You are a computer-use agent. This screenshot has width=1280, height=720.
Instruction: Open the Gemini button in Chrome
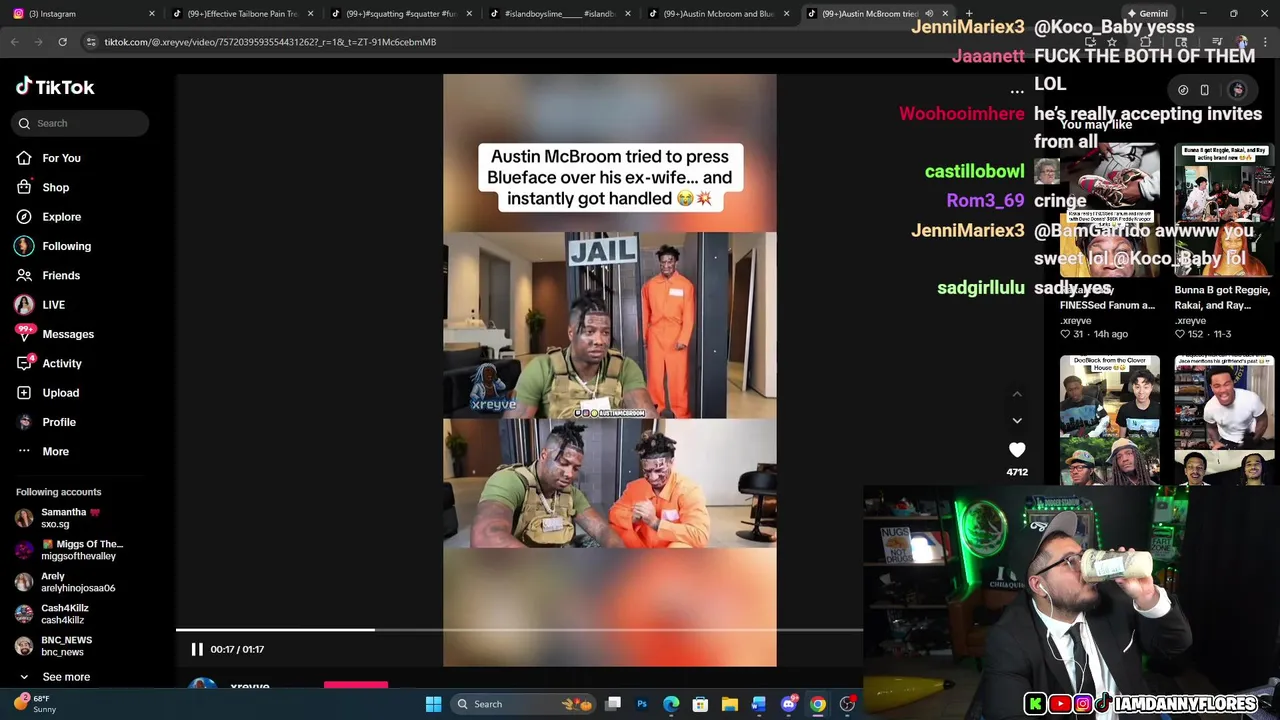pos(1147,13)
